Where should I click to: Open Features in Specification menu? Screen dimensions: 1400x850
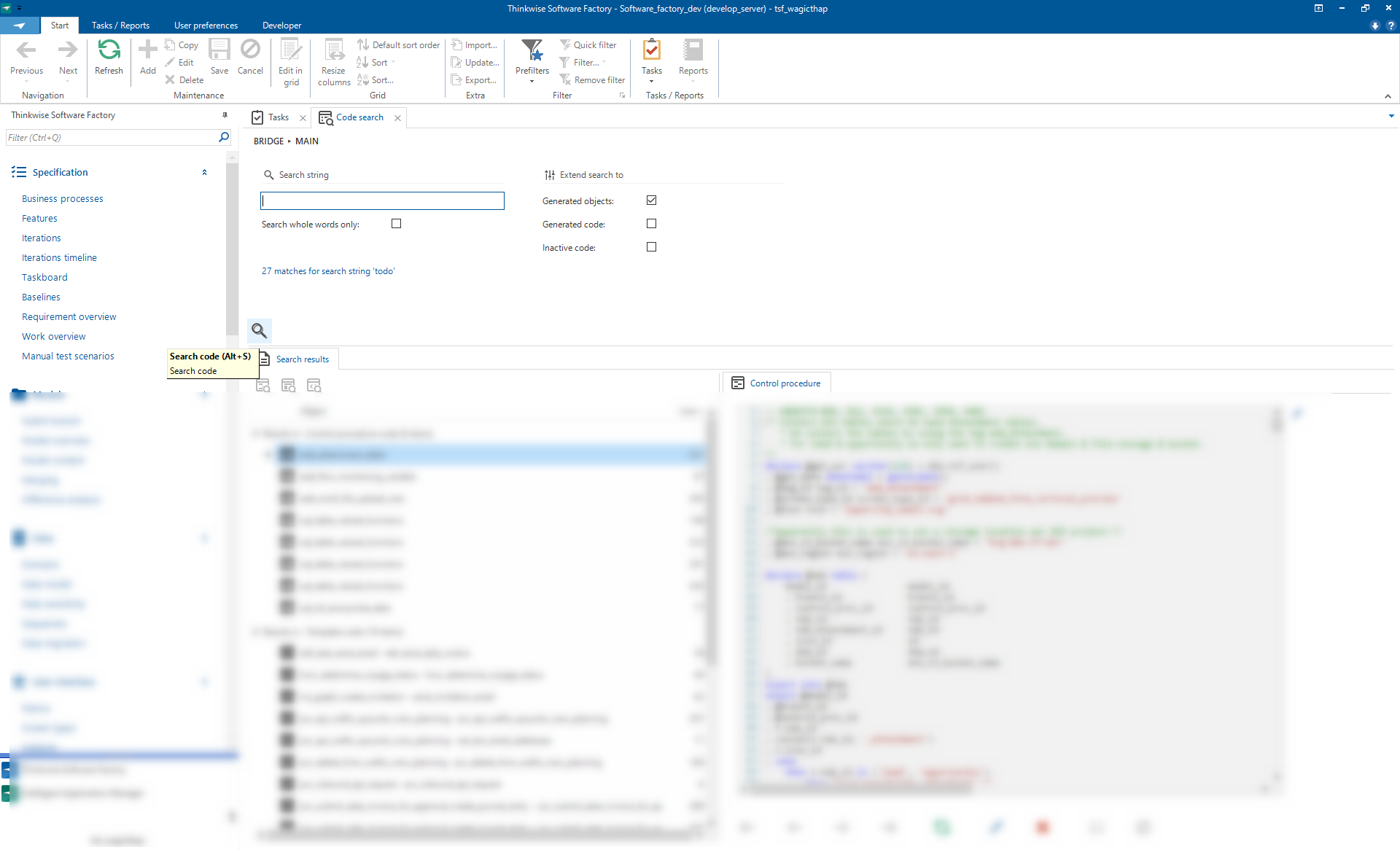39,218
